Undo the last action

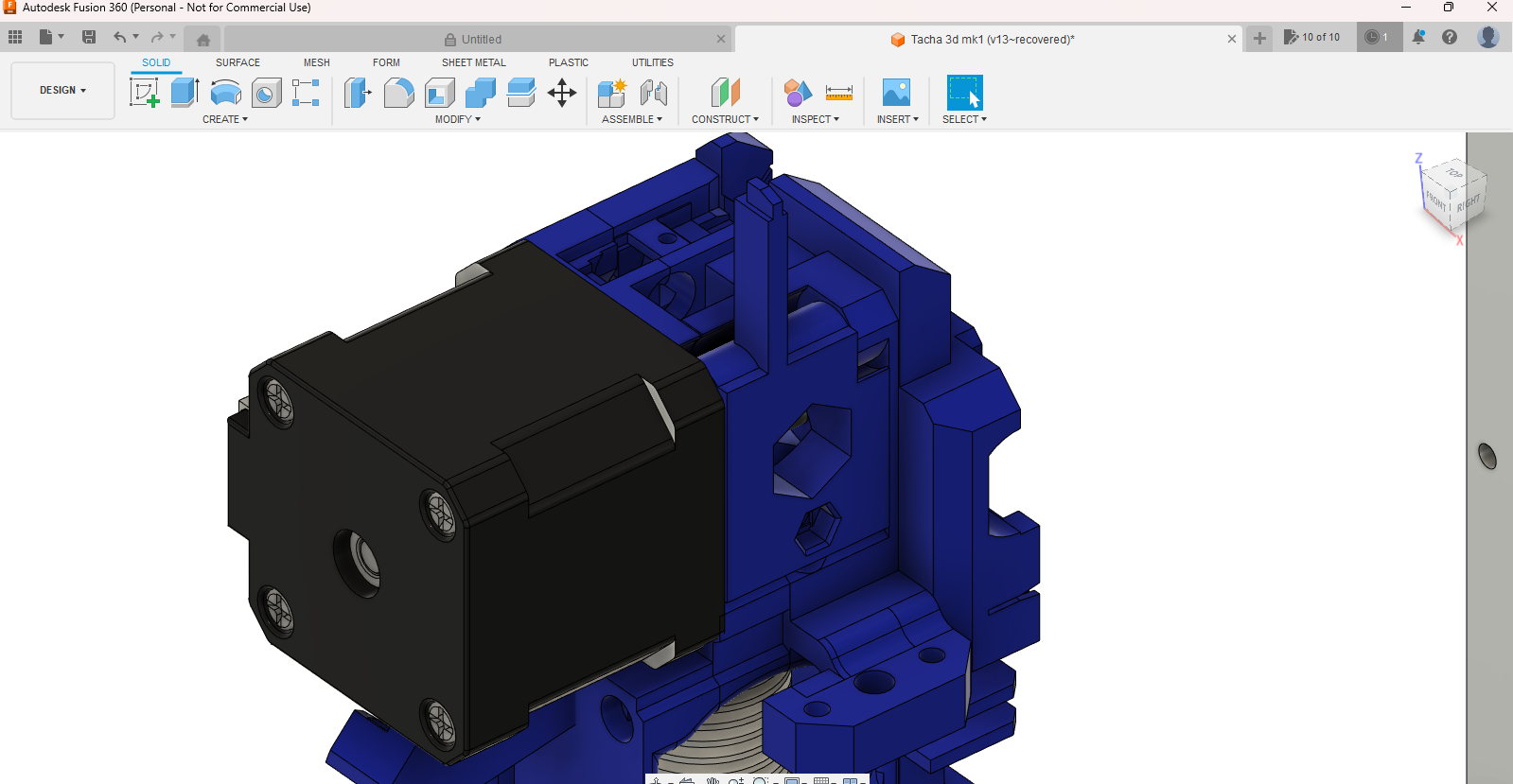[120, 37]
